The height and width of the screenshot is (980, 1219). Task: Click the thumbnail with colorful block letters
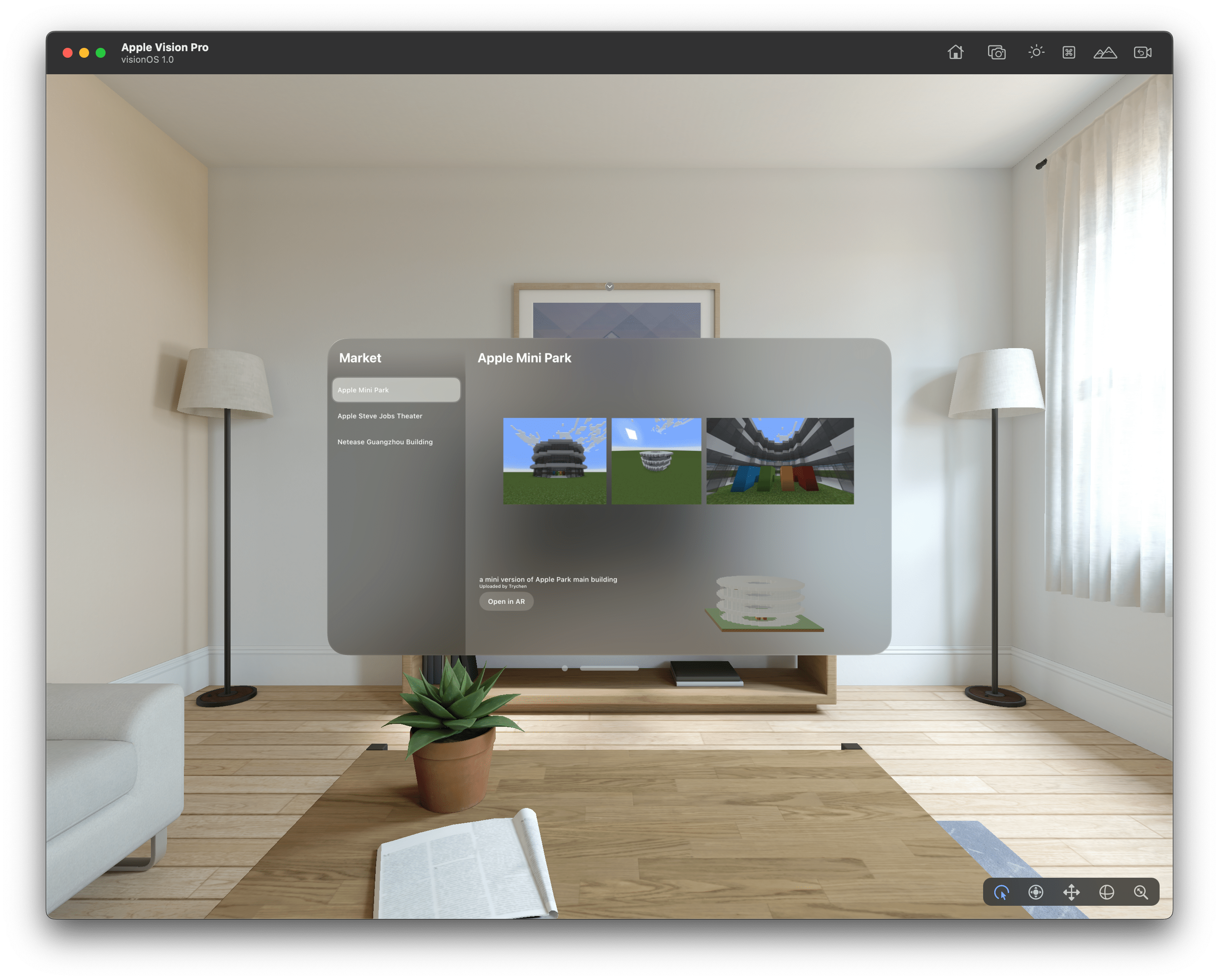click(x=780, y=461)
